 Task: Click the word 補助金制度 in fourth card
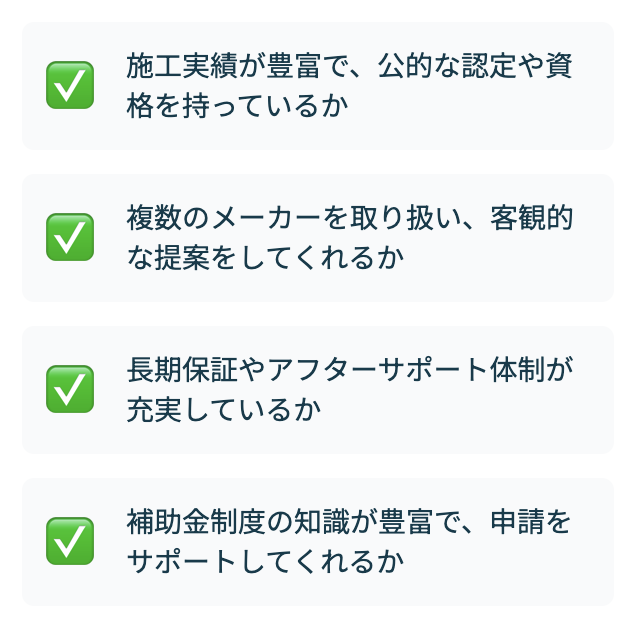point(196,521)
